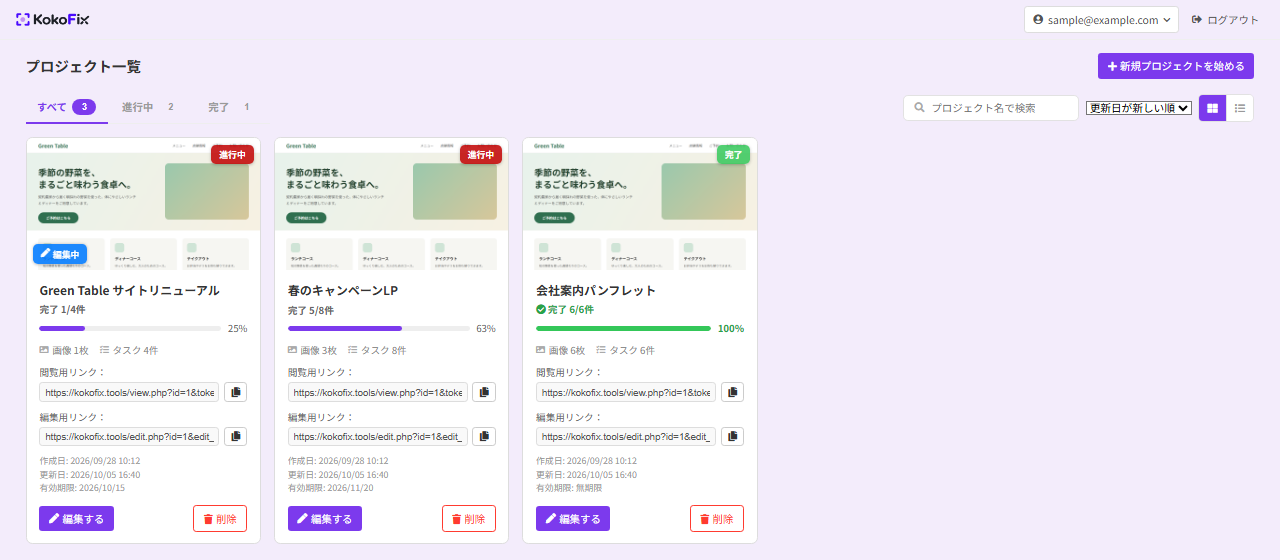Click the KokoFix logo
The image size is (1280, 560).
click(53, 19)
